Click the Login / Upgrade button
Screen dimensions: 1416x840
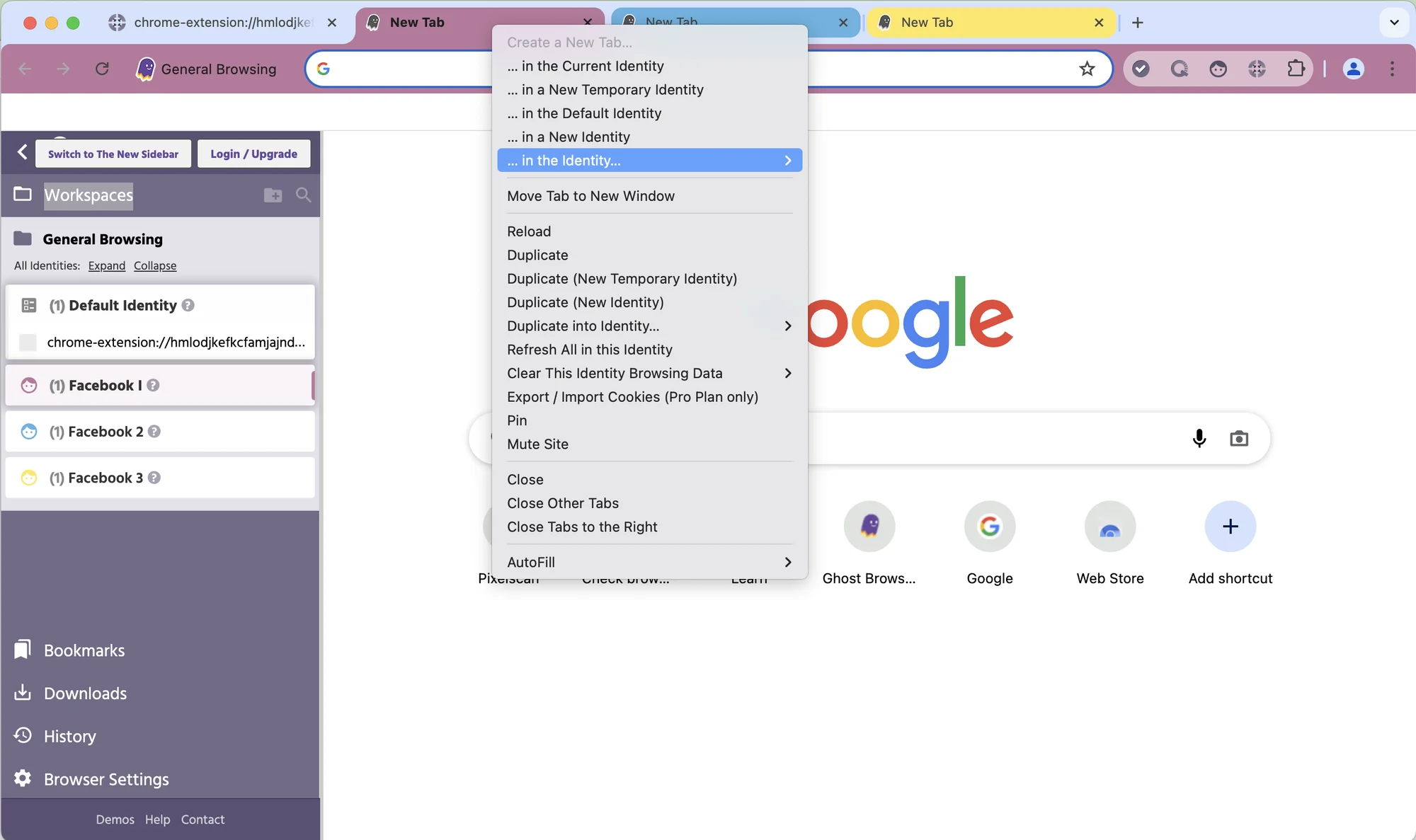coord(253,154)
